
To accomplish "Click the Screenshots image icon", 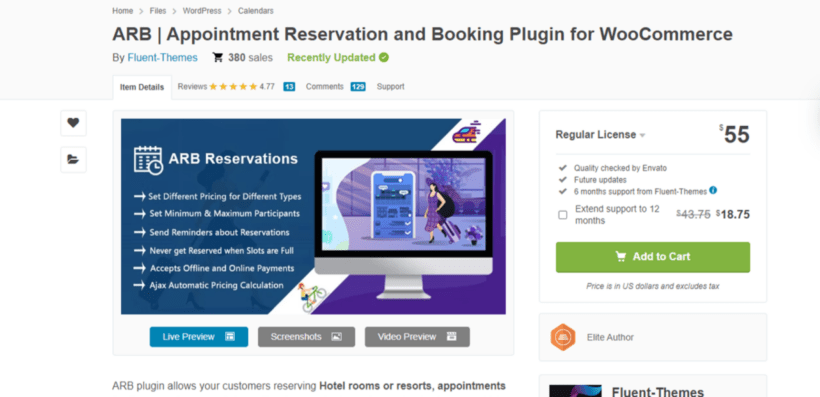I will [x=336, y=337].
